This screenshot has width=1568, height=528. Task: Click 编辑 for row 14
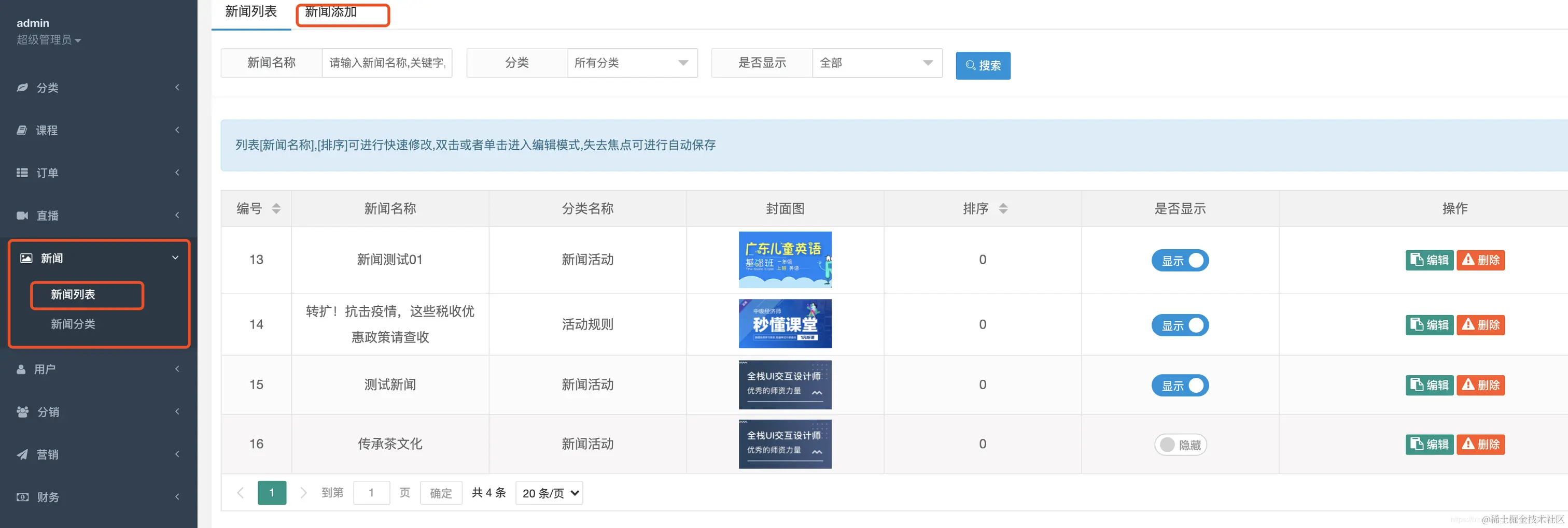[1429, 325]
